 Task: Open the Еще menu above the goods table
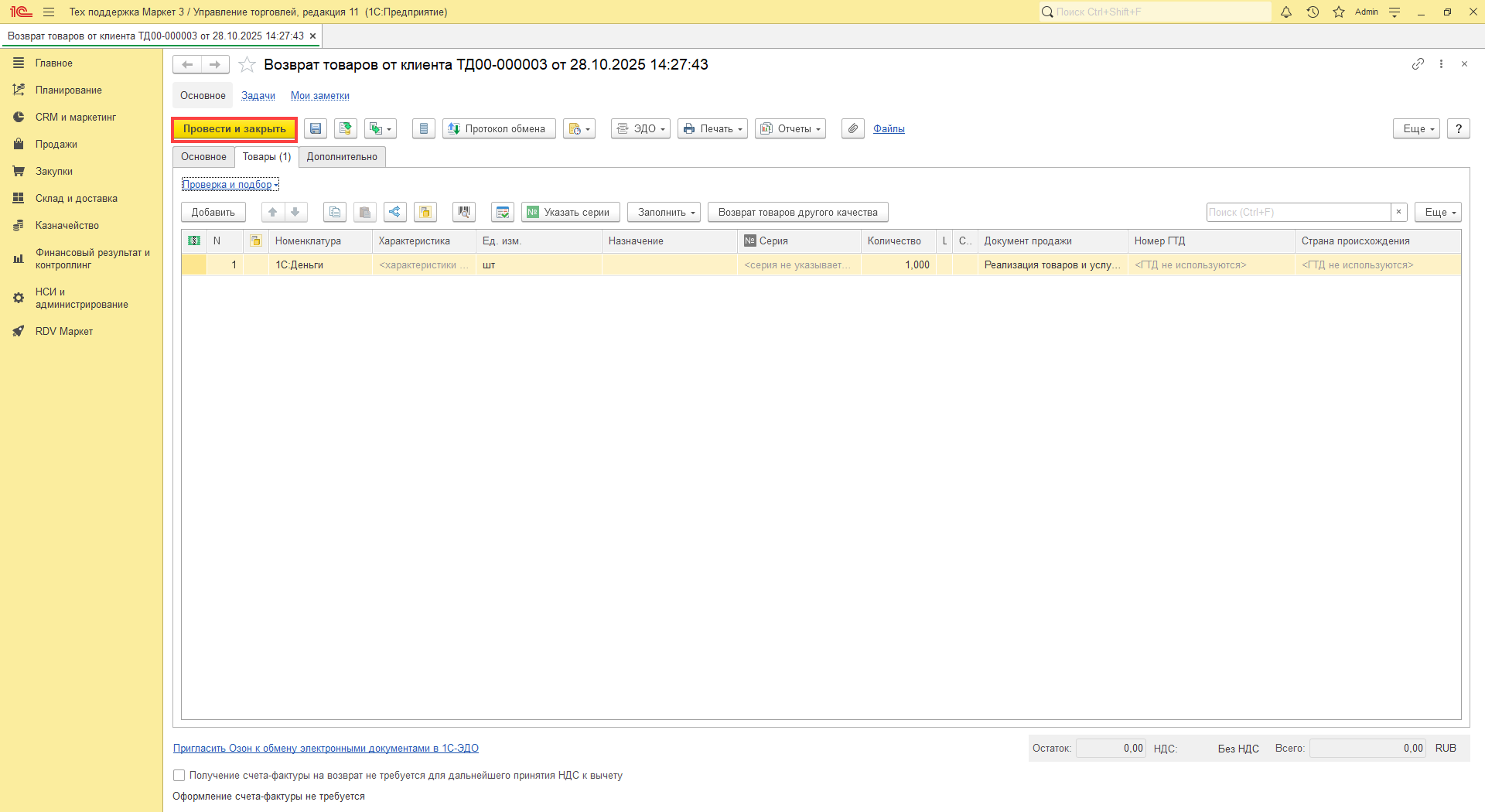click(1439, 212)
